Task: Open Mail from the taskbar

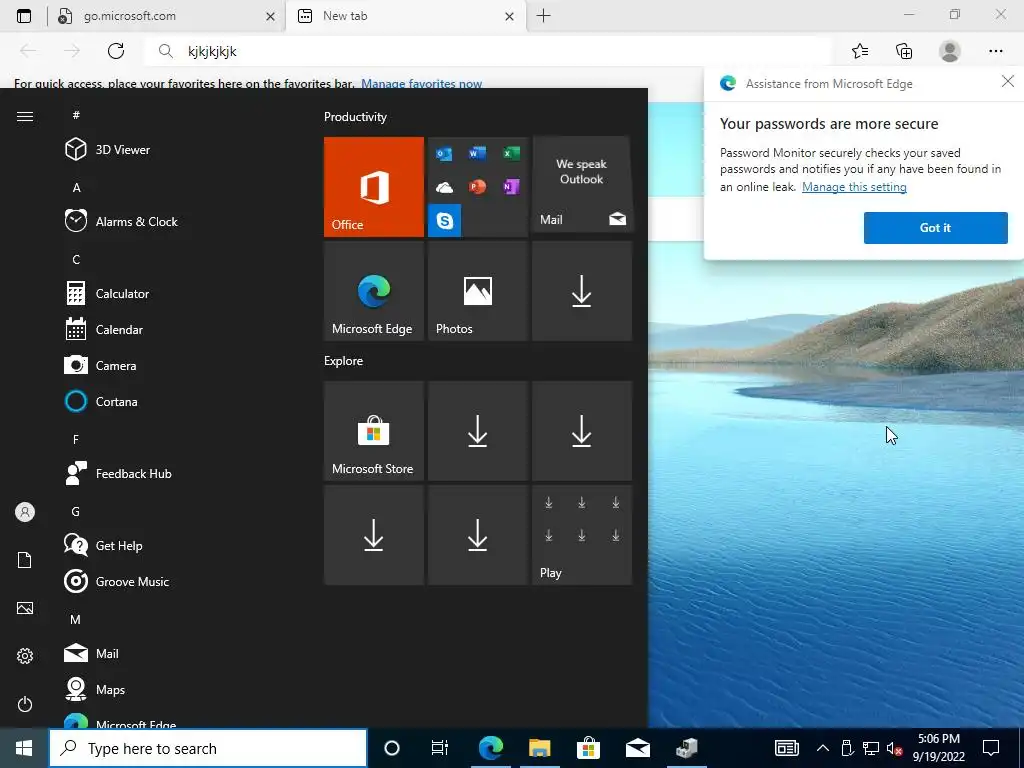Action: point(637,748)
